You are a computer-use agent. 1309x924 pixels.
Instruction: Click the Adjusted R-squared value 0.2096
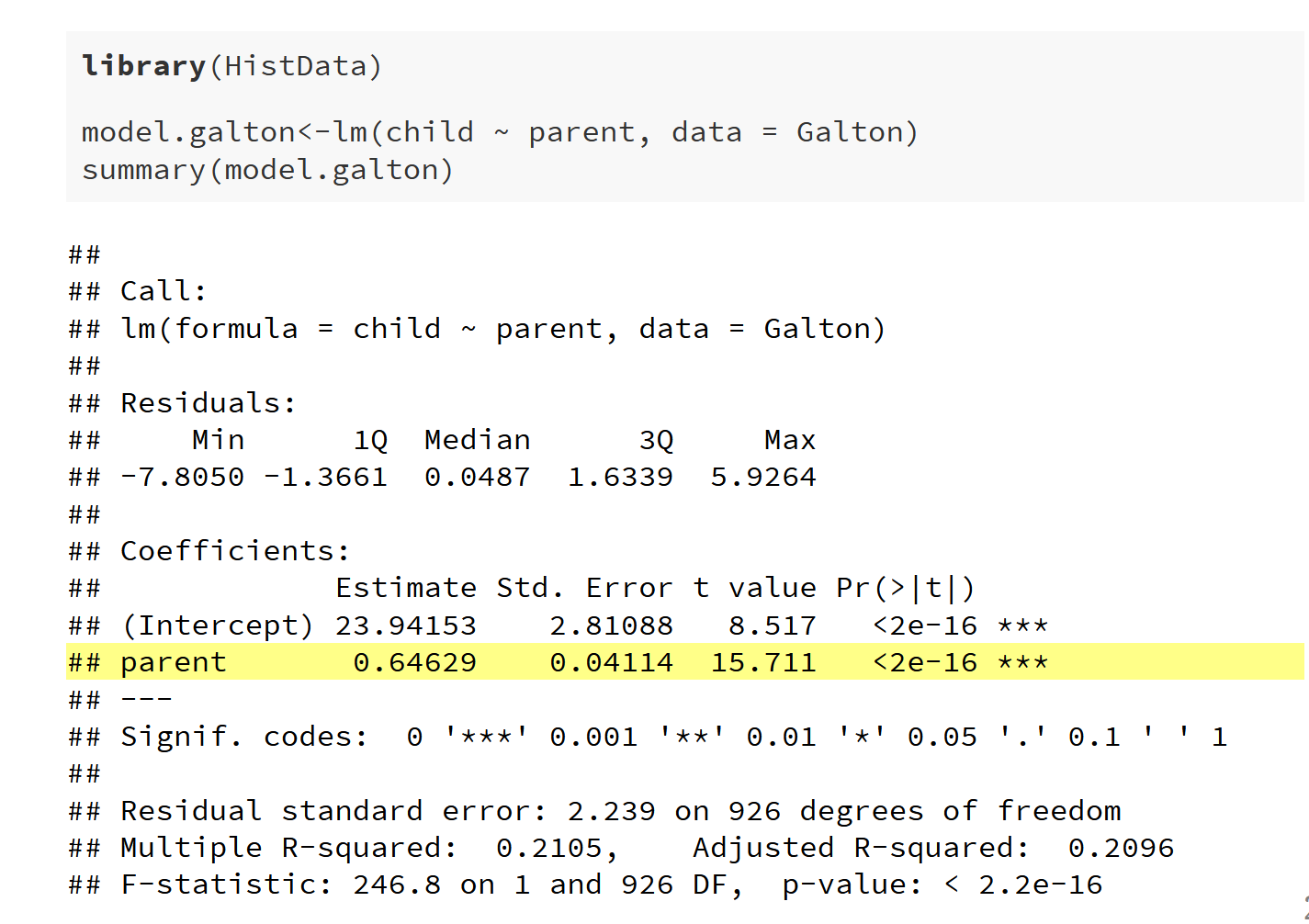(1122, 848)
